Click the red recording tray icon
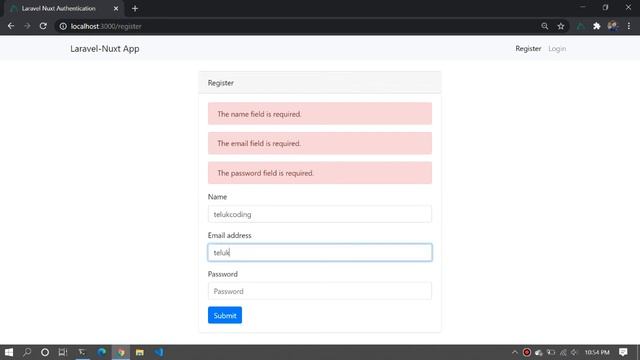The height and width of the screenshot is (360, 640). 527,352
